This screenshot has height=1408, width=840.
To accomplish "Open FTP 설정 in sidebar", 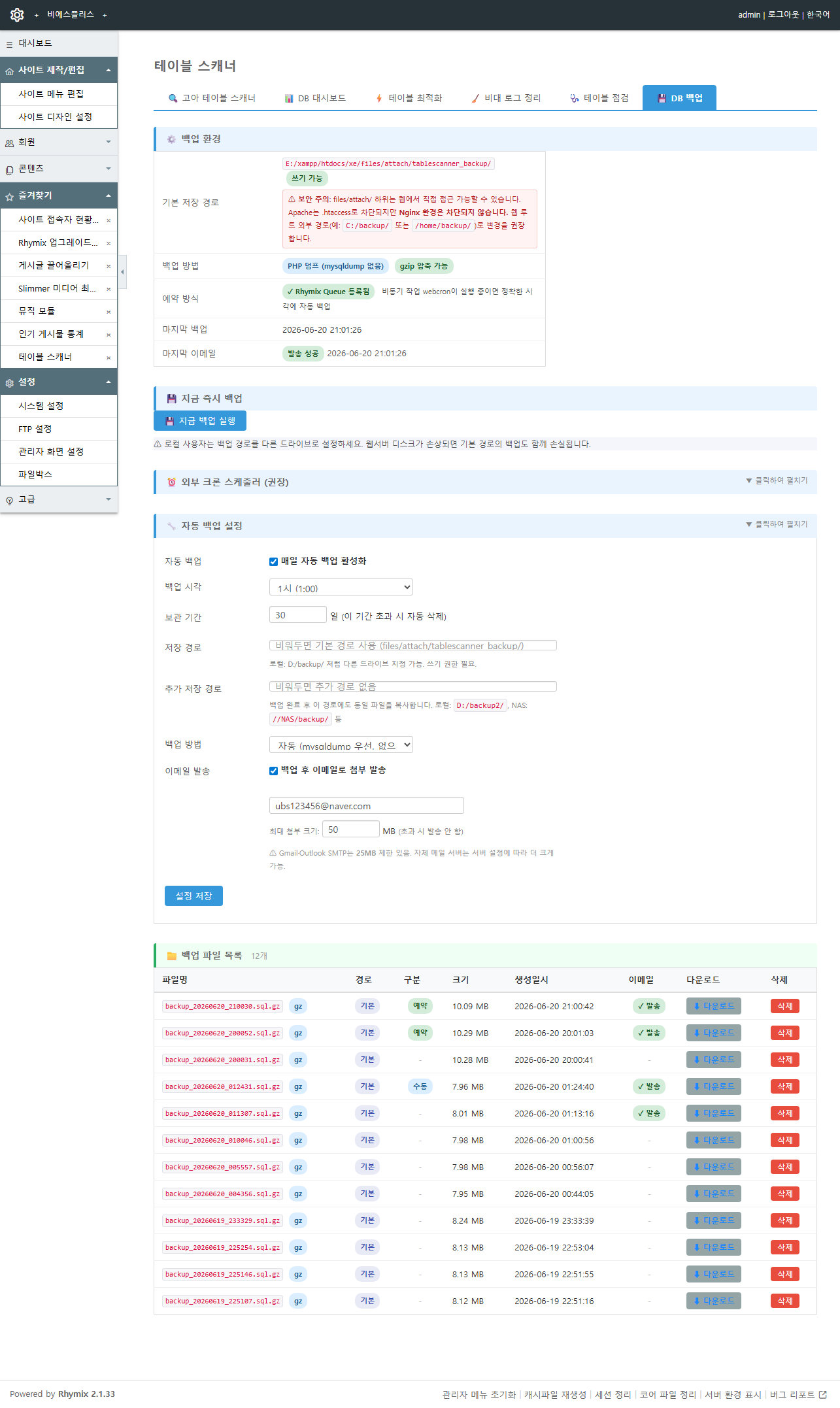I will point(59,429).
